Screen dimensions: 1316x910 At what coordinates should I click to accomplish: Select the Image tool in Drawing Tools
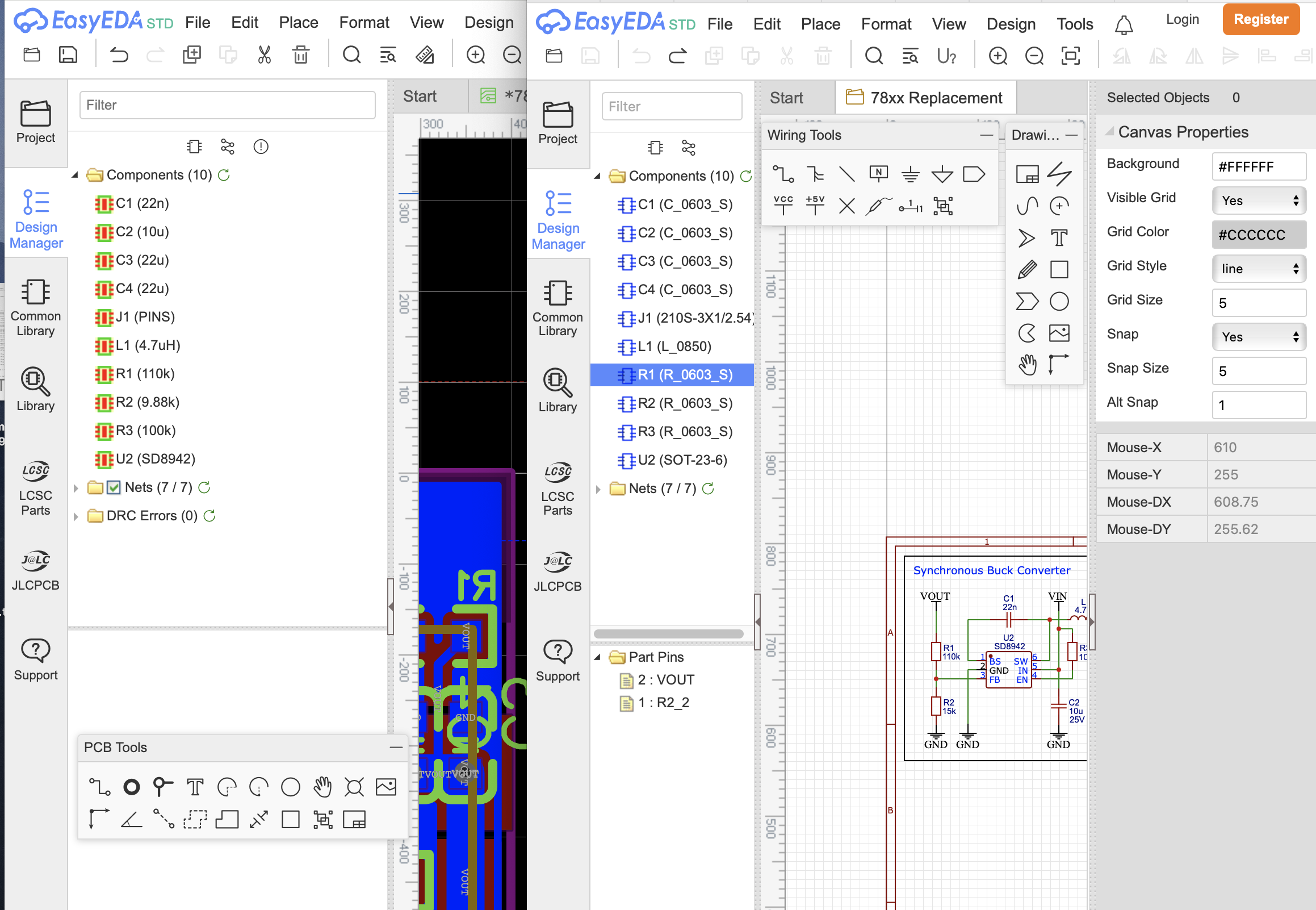click(x=1059, y=333)
